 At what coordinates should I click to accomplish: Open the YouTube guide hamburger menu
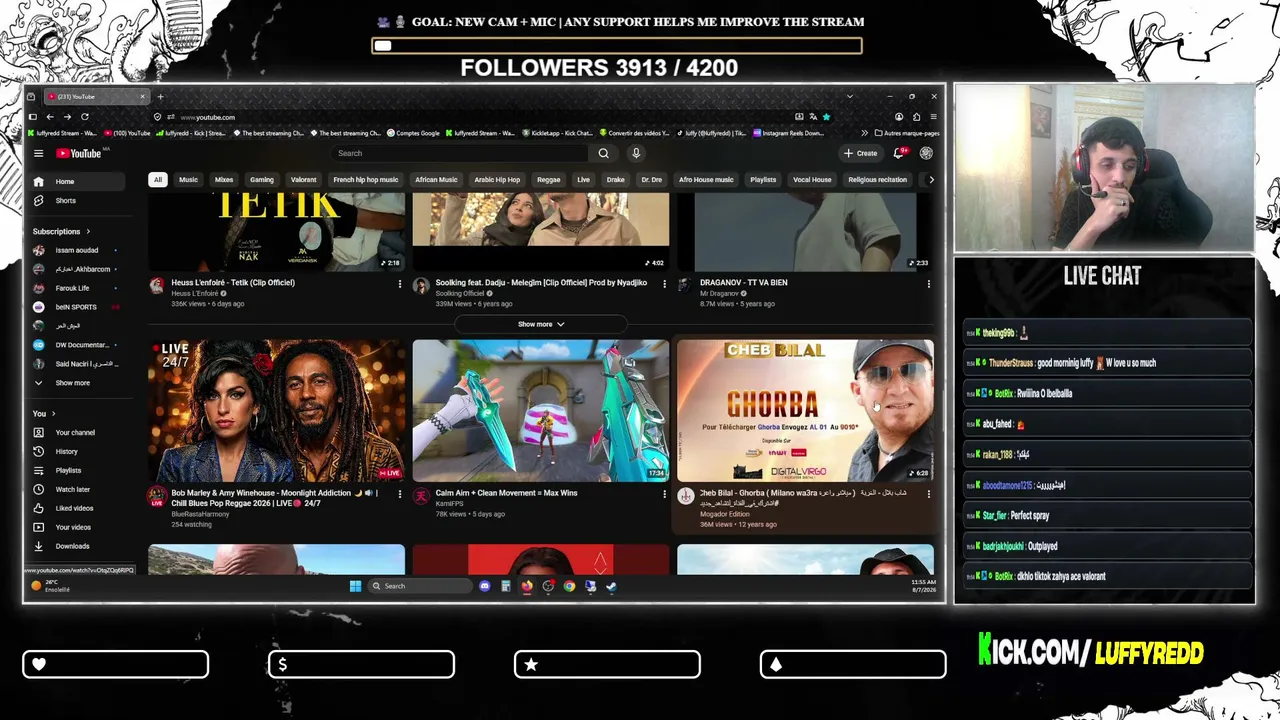pyautogui.click(x=38, y=153)
